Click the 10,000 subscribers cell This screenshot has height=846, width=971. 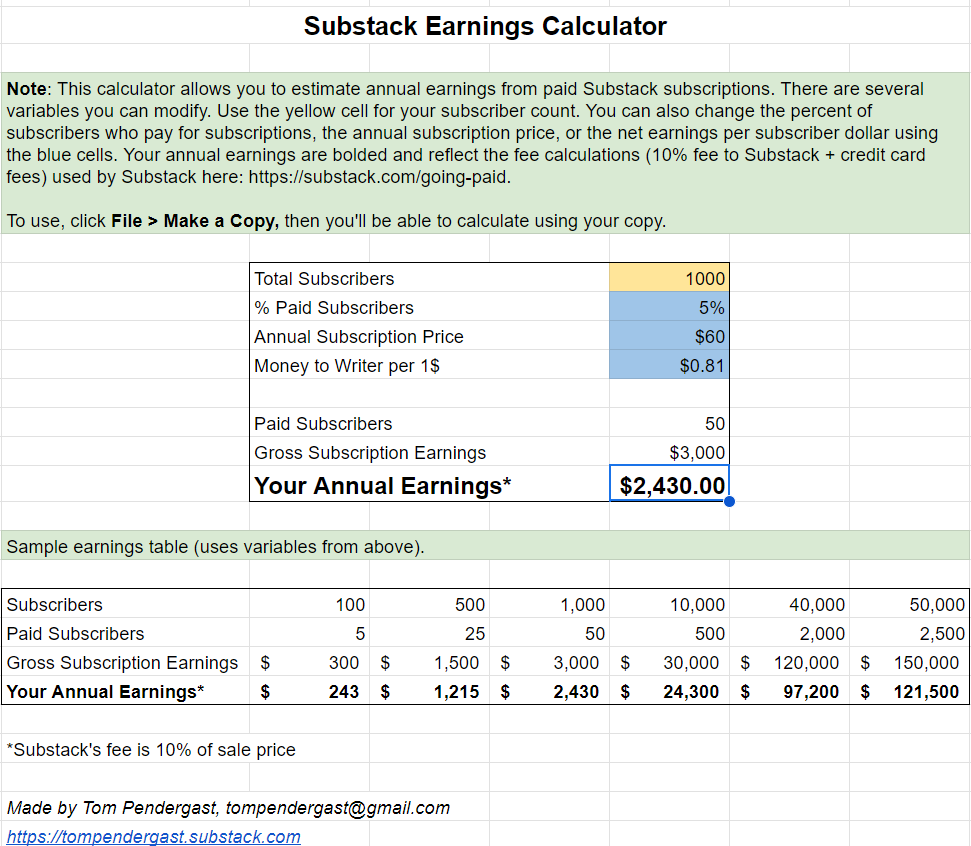point(669,604)
